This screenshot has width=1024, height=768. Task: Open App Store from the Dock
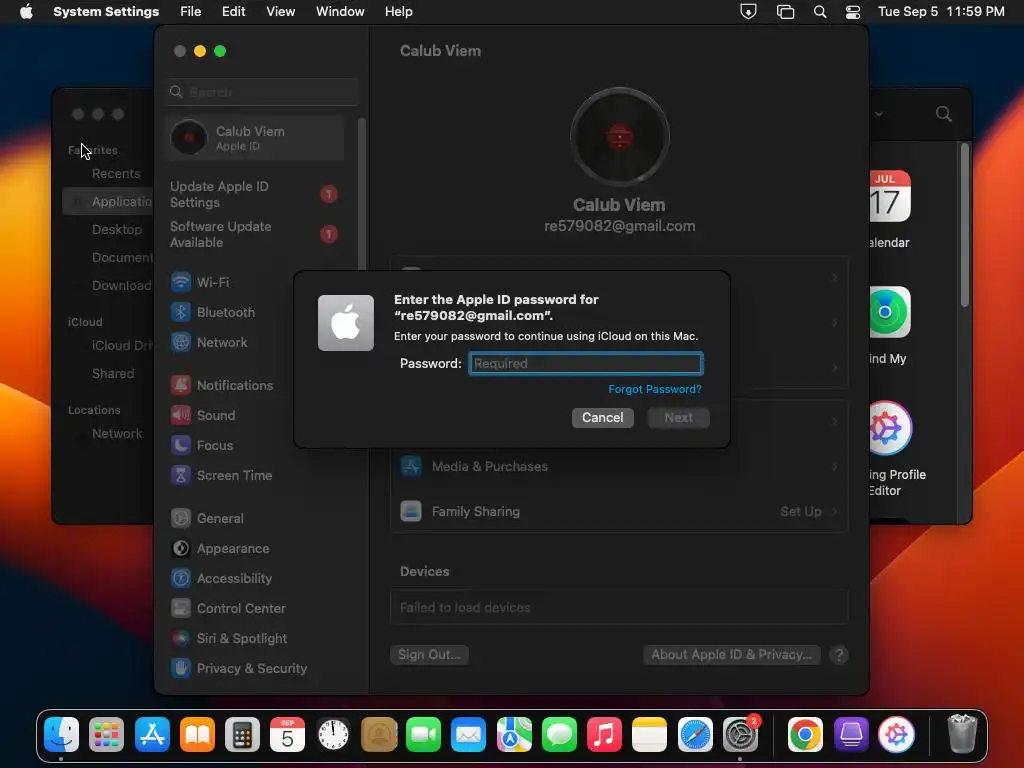pyautogui.click(x=152, y=735)
